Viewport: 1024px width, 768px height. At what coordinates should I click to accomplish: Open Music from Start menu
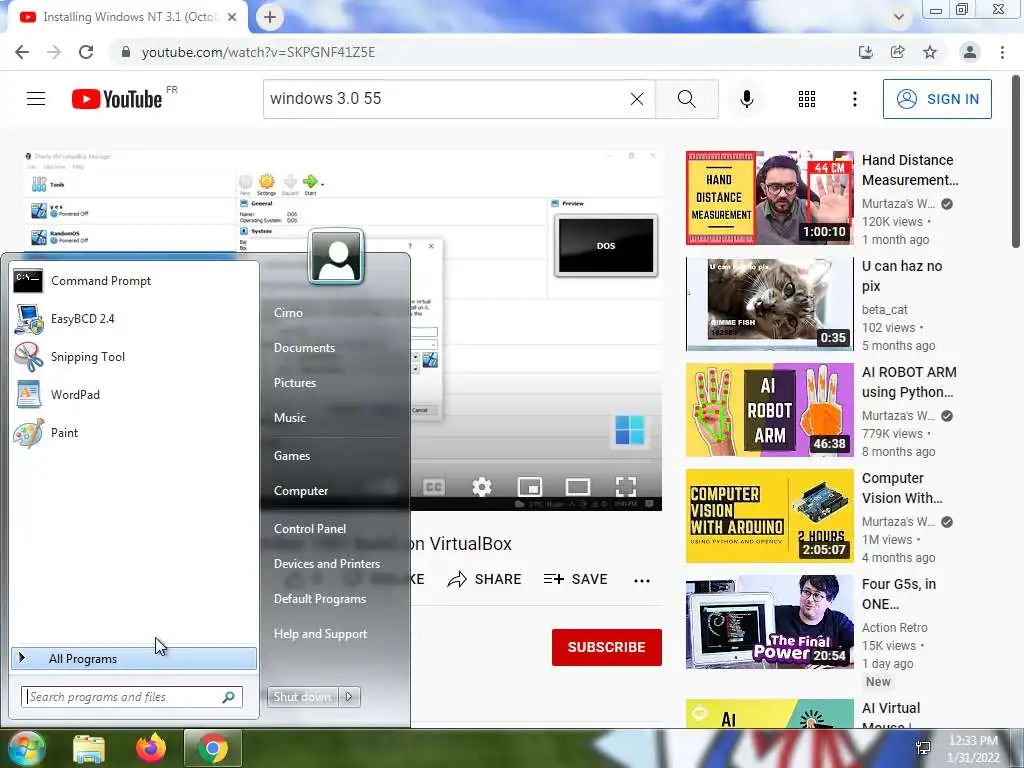tap(289, 418)
